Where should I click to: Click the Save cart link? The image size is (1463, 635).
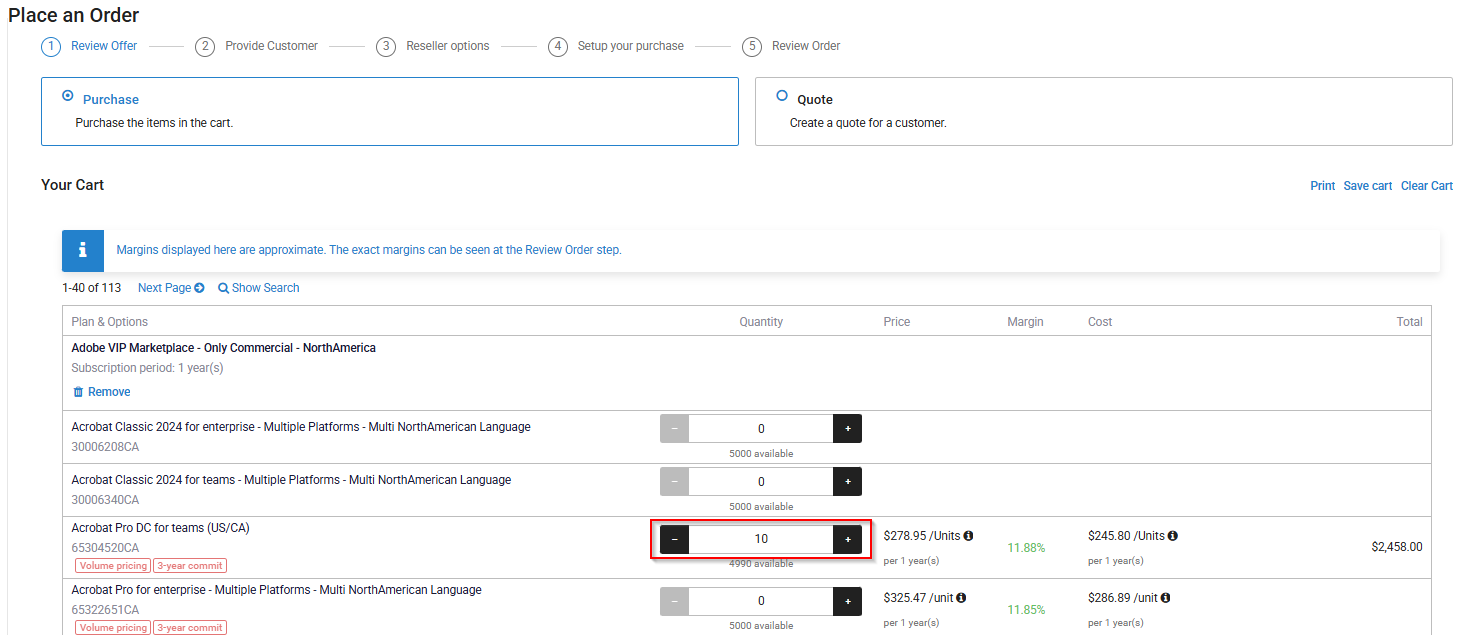[x=1367, y=186]
